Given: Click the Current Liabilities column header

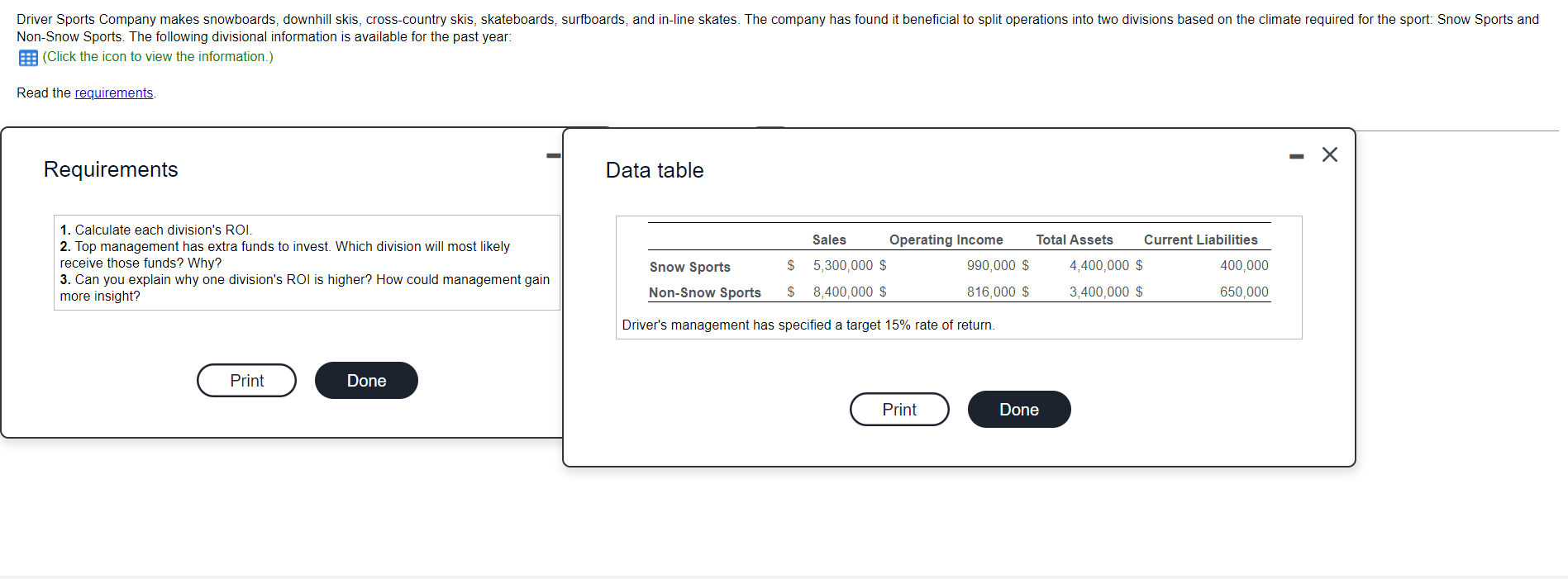Looking at the screenshot, I should 1201,240.
